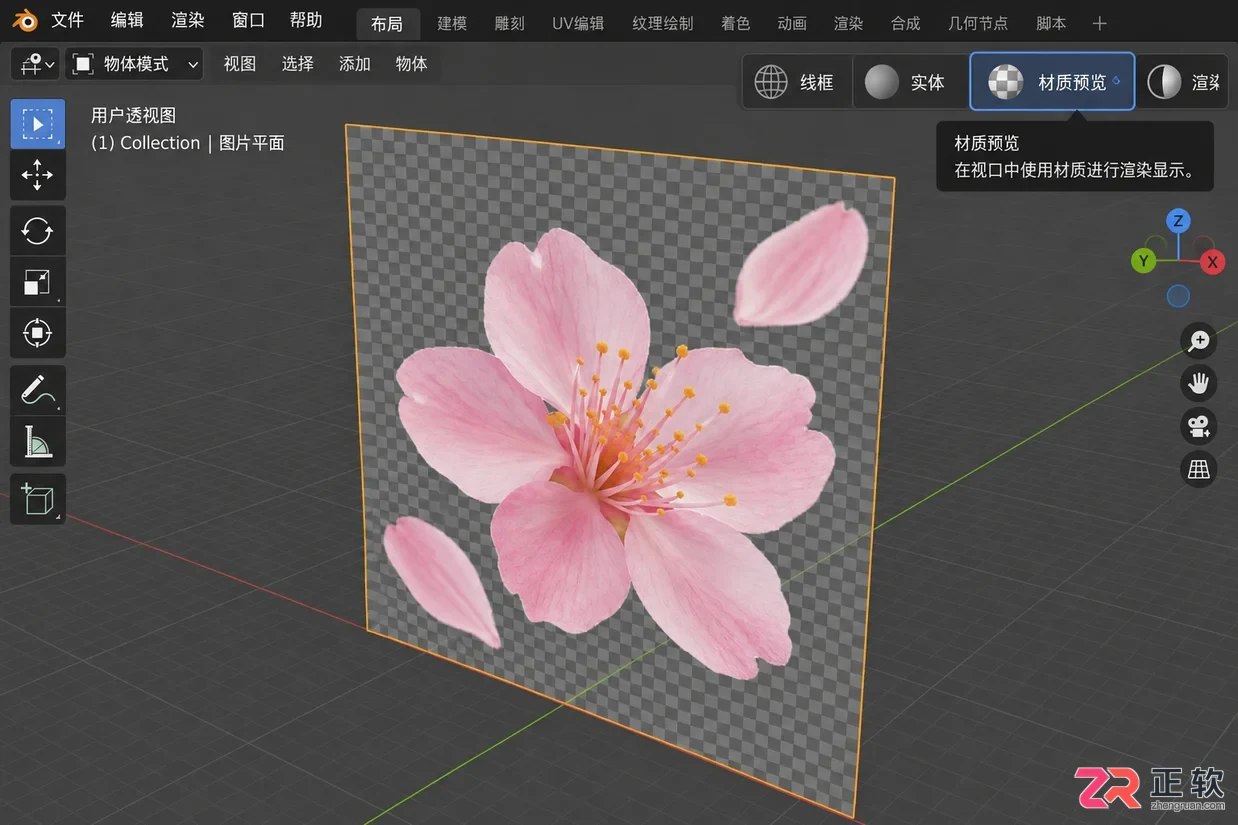1238x825 pixels.
Task: Open the 选择 viewport menu
Action: click(298, 64)
